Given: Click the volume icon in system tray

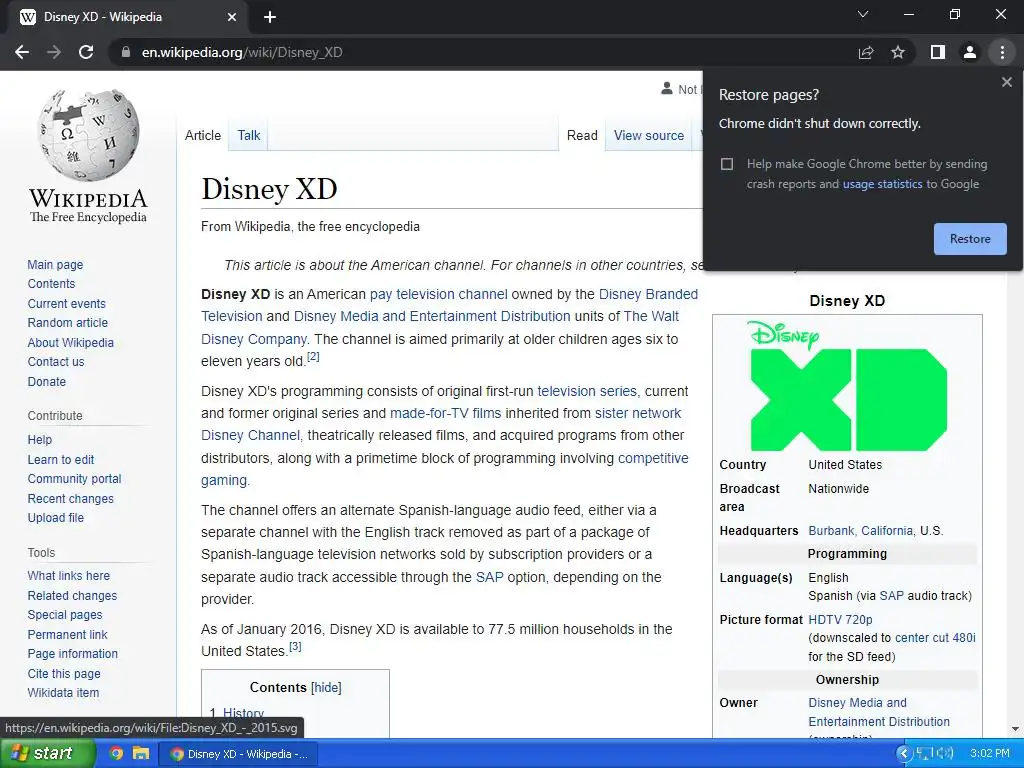Looking at the screenshot, I should pyautogui.click(x=946, y=753).
